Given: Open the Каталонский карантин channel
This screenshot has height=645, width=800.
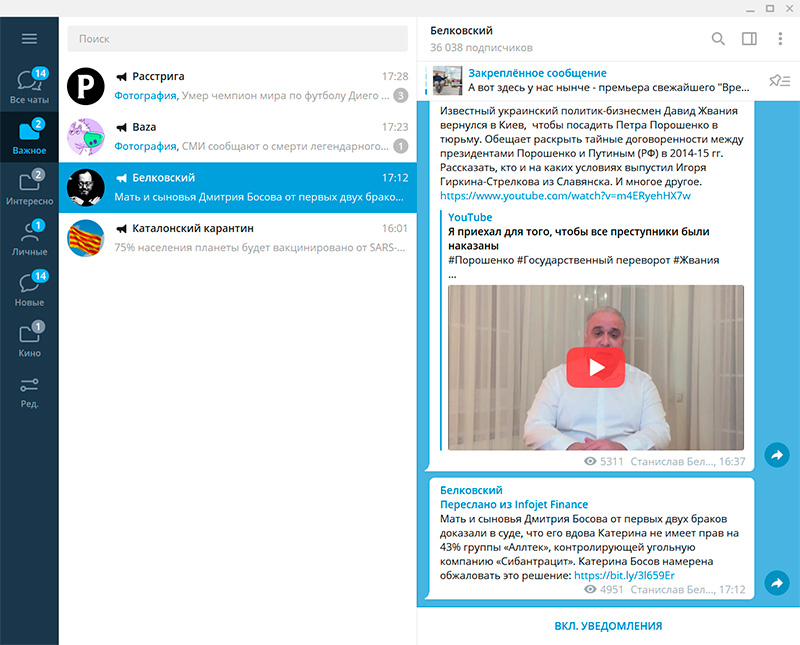Looking at the screenshot, I should tap(237, 238).
